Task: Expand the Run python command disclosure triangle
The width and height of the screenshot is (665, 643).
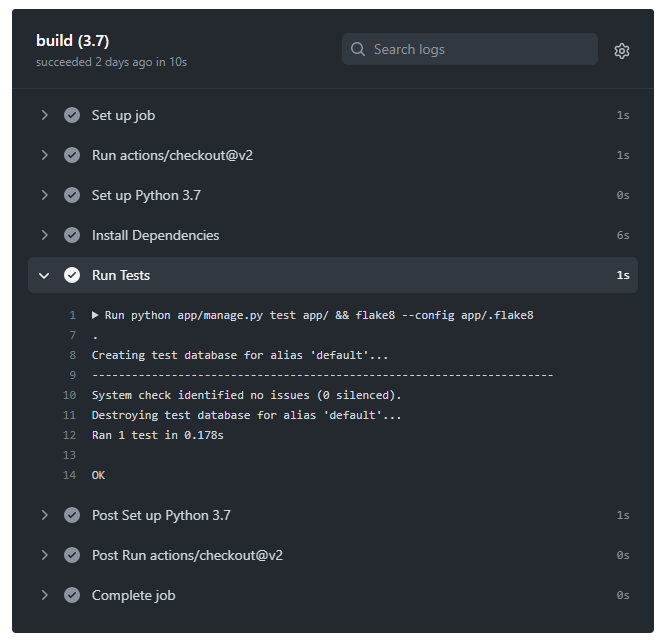Action: click(95, 315)
